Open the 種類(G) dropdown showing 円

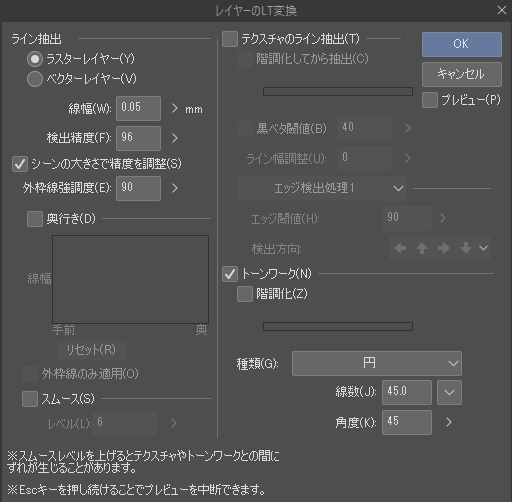[377, 363]
